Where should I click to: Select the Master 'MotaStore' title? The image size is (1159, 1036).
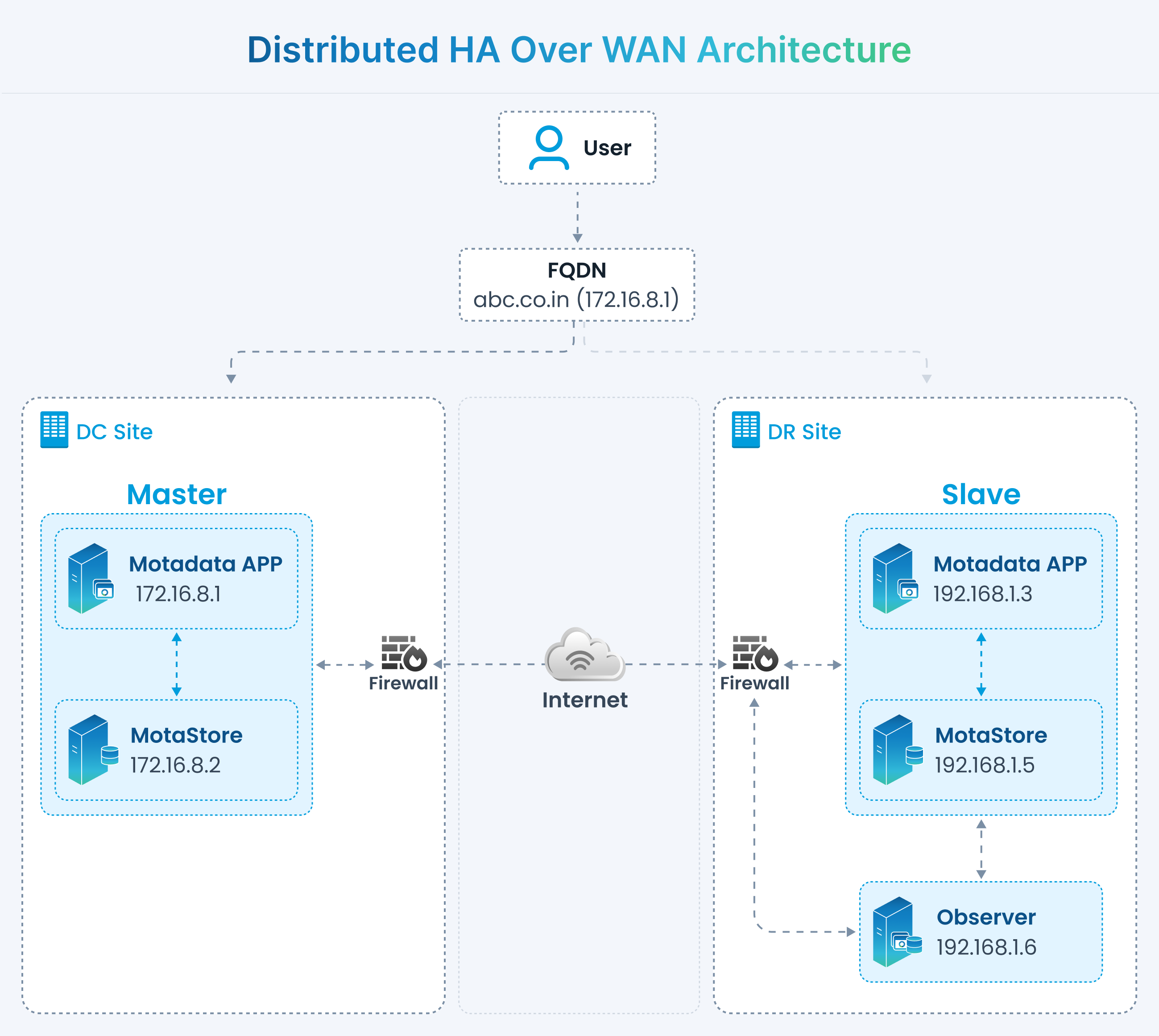click(187, 735)
